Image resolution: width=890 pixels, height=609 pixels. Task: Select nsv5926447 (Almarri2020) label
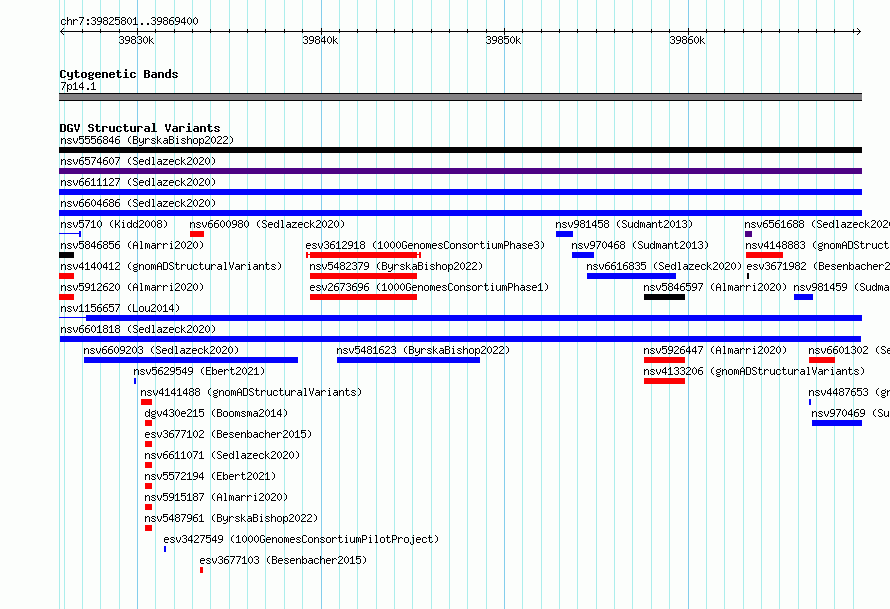pyautogui.click(x=715, y=350)
